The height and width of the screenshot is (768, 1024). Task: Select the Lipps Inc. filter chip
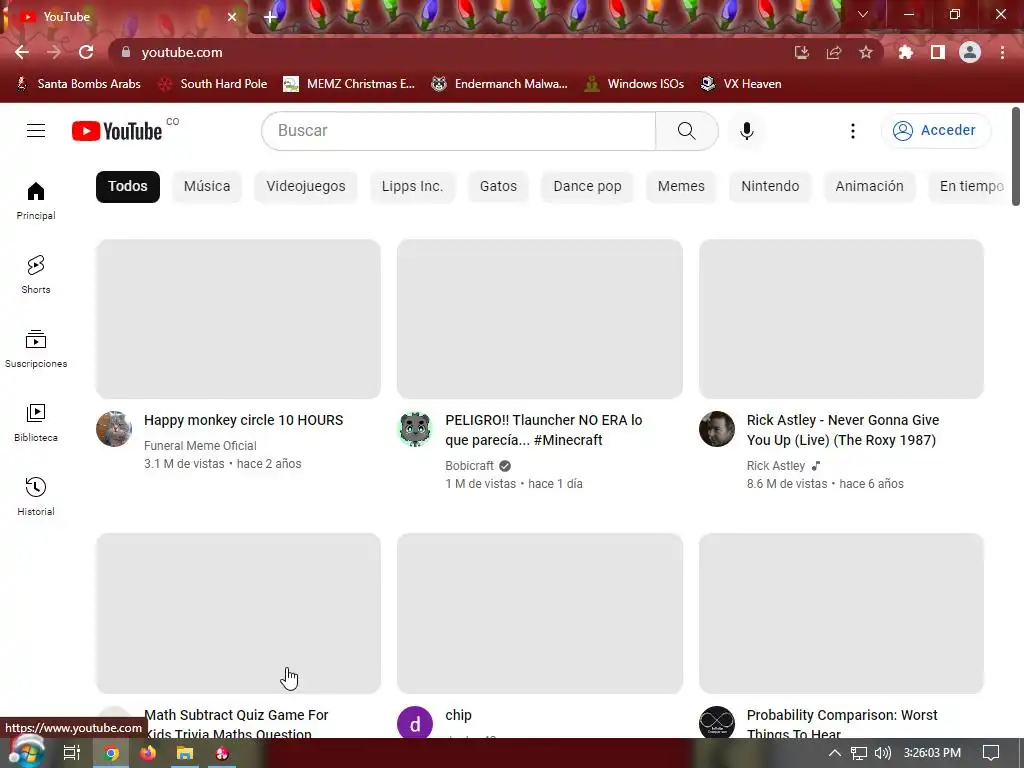coord(412,187)
